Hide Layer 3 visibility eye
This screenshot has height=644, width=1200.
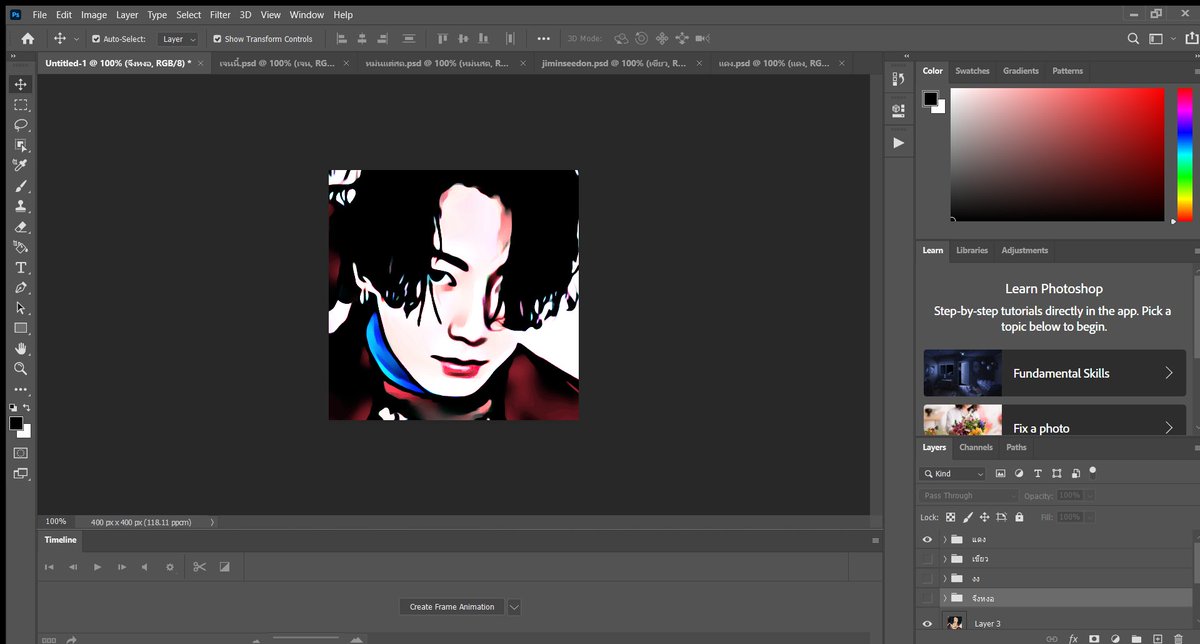click(x=927, y=623)
